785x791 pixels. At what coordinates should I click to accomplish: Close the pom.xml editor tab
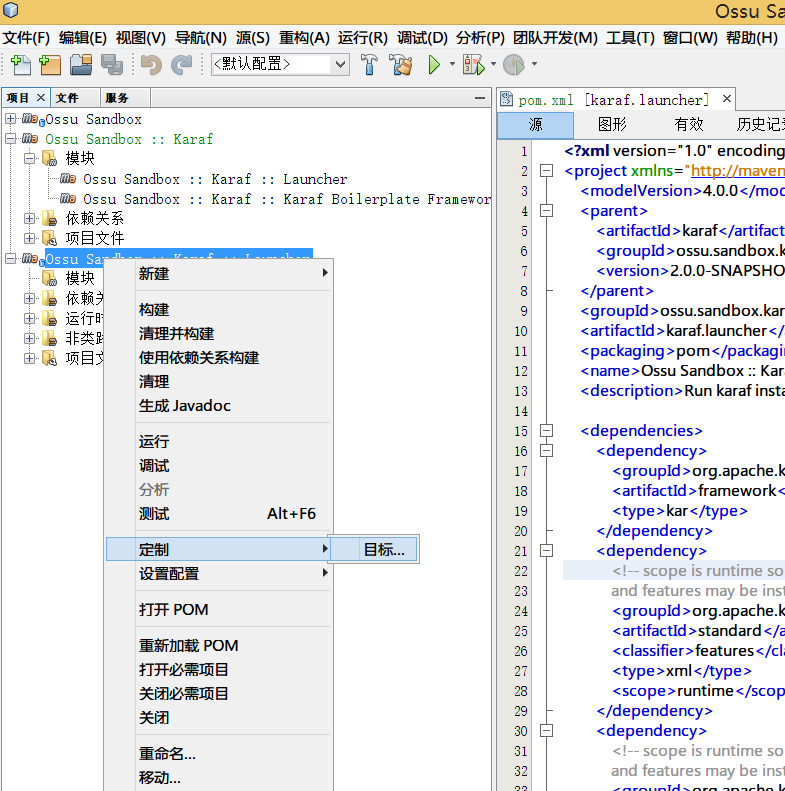pyautogui.click(x=726, y=99)
